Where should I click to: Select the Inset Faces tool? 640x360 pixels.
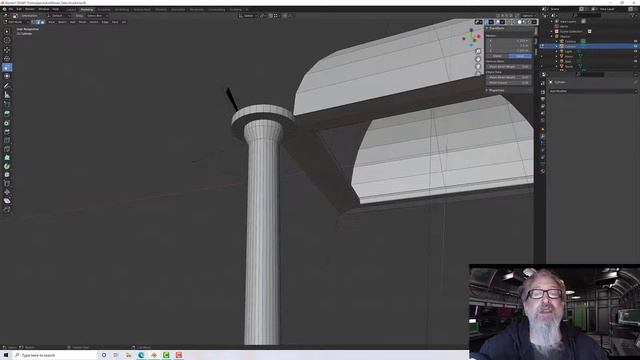click(x=7, y=123)
